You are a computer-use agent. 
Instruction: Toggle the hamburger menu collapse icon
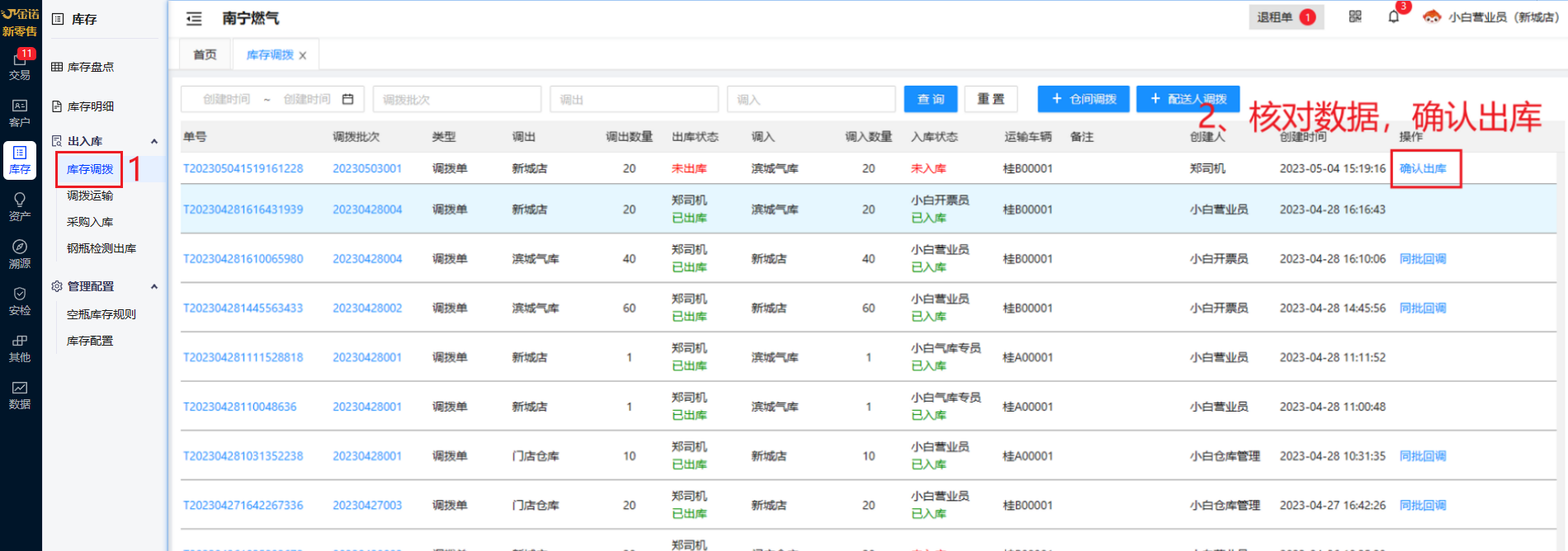click(x=194, y=18)
